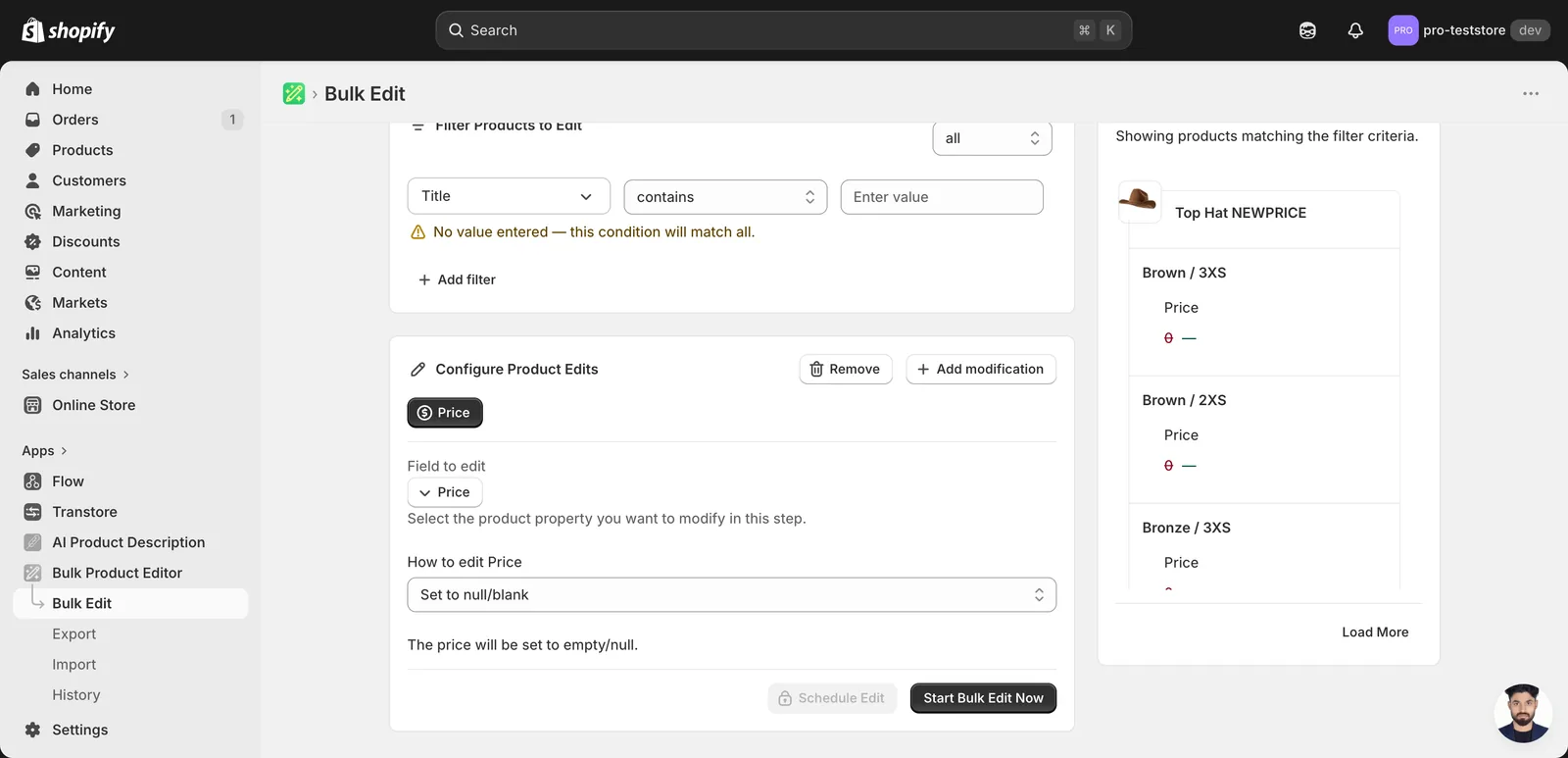
Task: Expand the Apps section
Action: (x=44, y=451)
